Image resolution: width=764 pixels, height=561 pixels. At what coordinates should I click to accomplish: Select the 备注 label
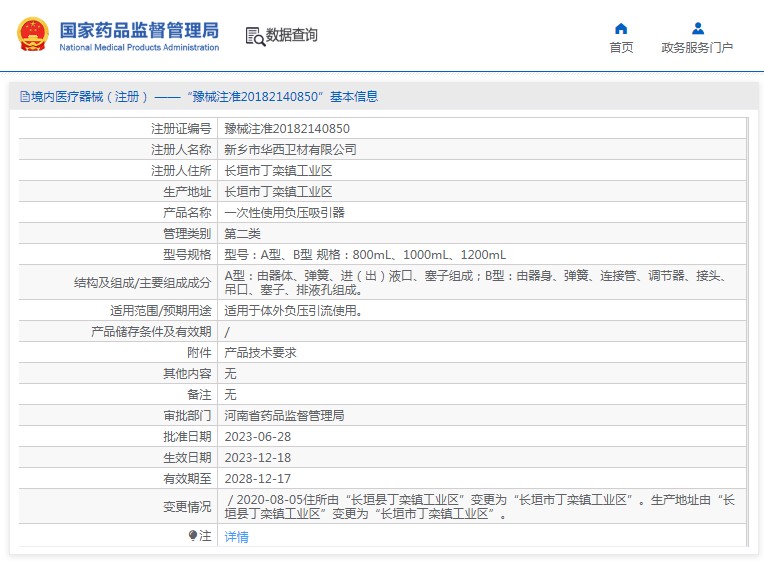click(x=199, y=394)
